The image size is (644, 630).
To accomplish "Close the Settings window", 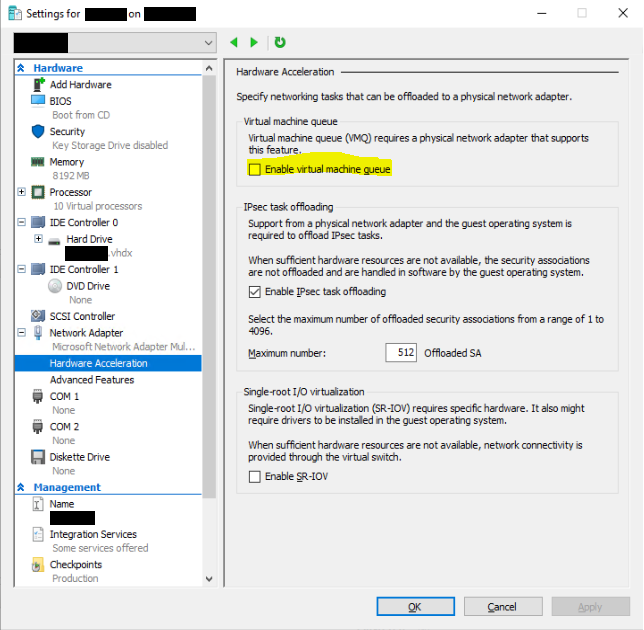I will coord(623,13).
